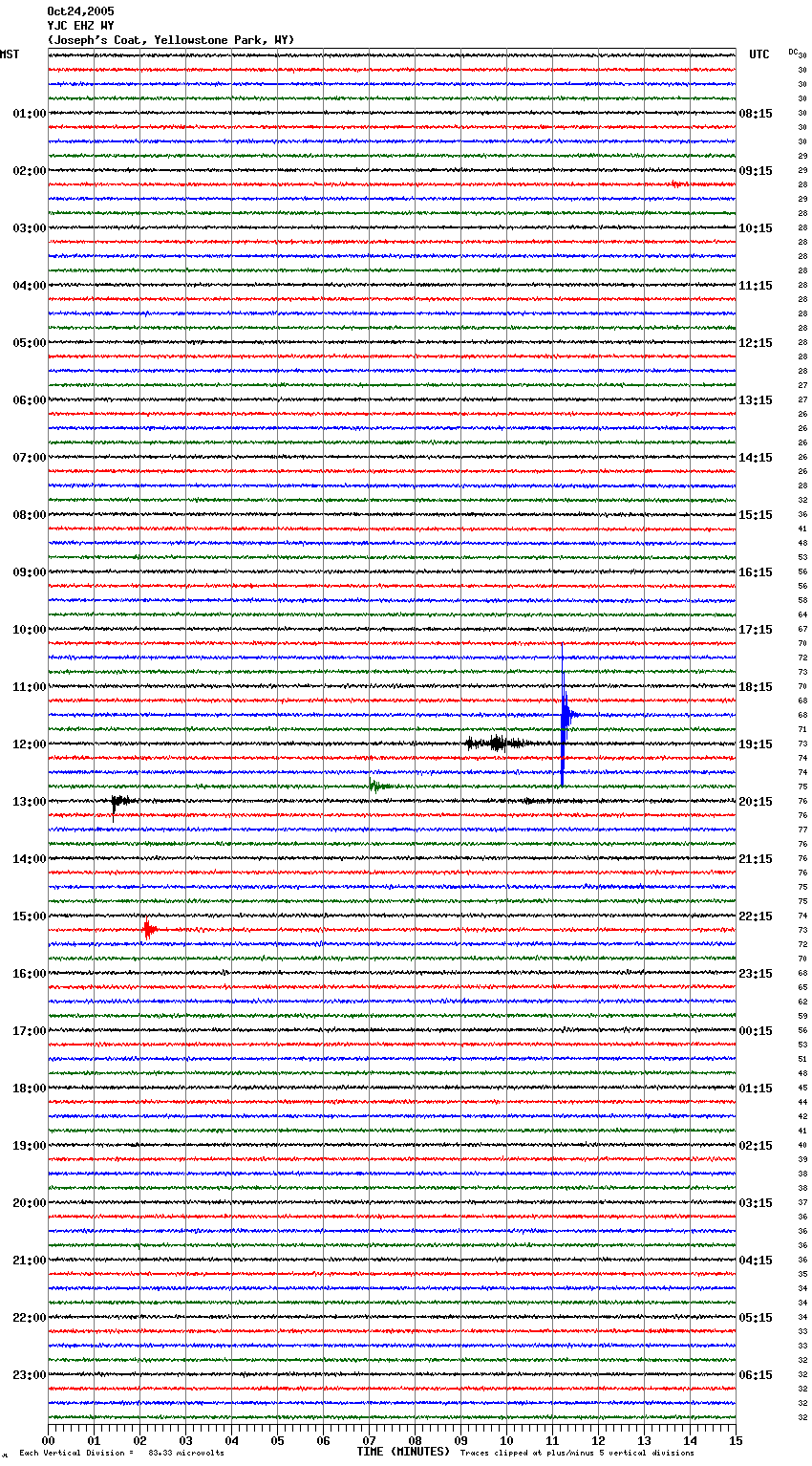The height and width of the screenshot is (1466, 812).
Task: Click the Joseph's Coat, Yellowstone Park location title
Action: pos(171,40)
